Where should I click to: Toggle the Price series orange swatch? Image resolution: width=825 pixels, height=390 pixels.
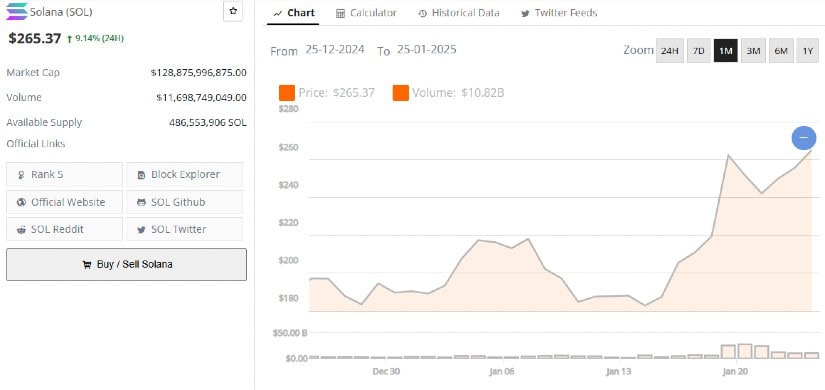tap(287, 93)
